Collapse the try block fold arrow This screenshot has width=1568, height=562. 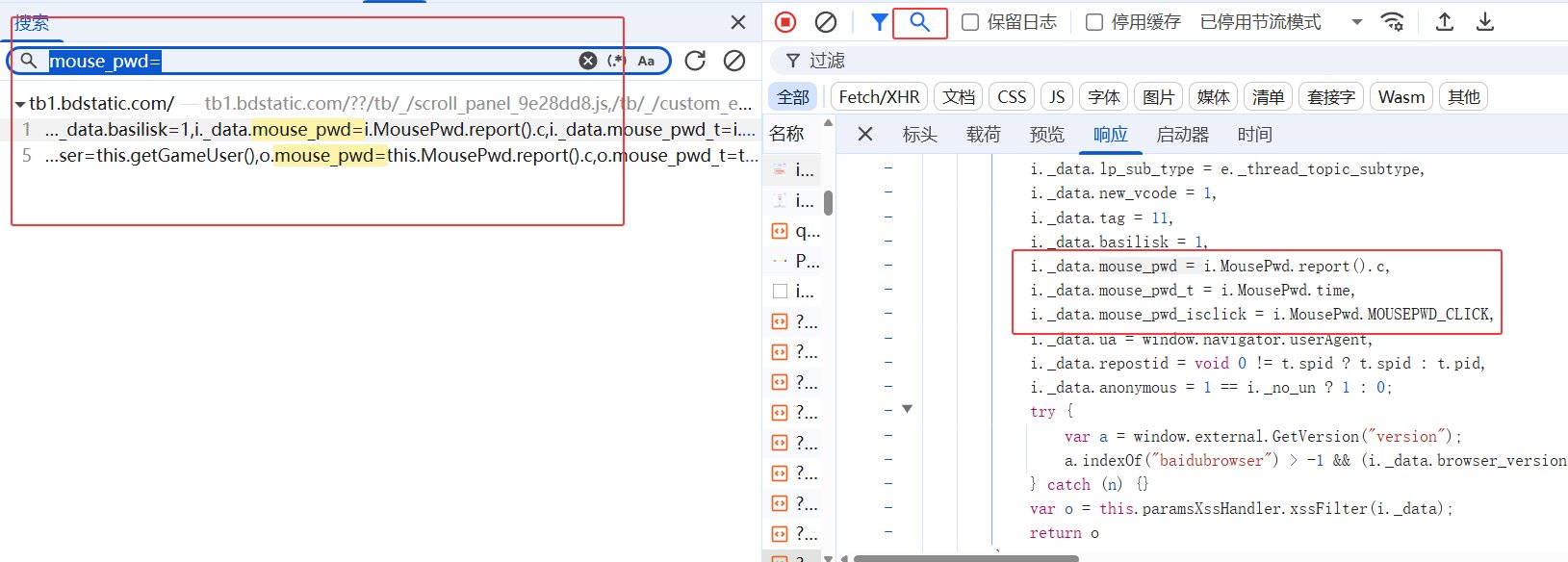[x=907, y=410]
